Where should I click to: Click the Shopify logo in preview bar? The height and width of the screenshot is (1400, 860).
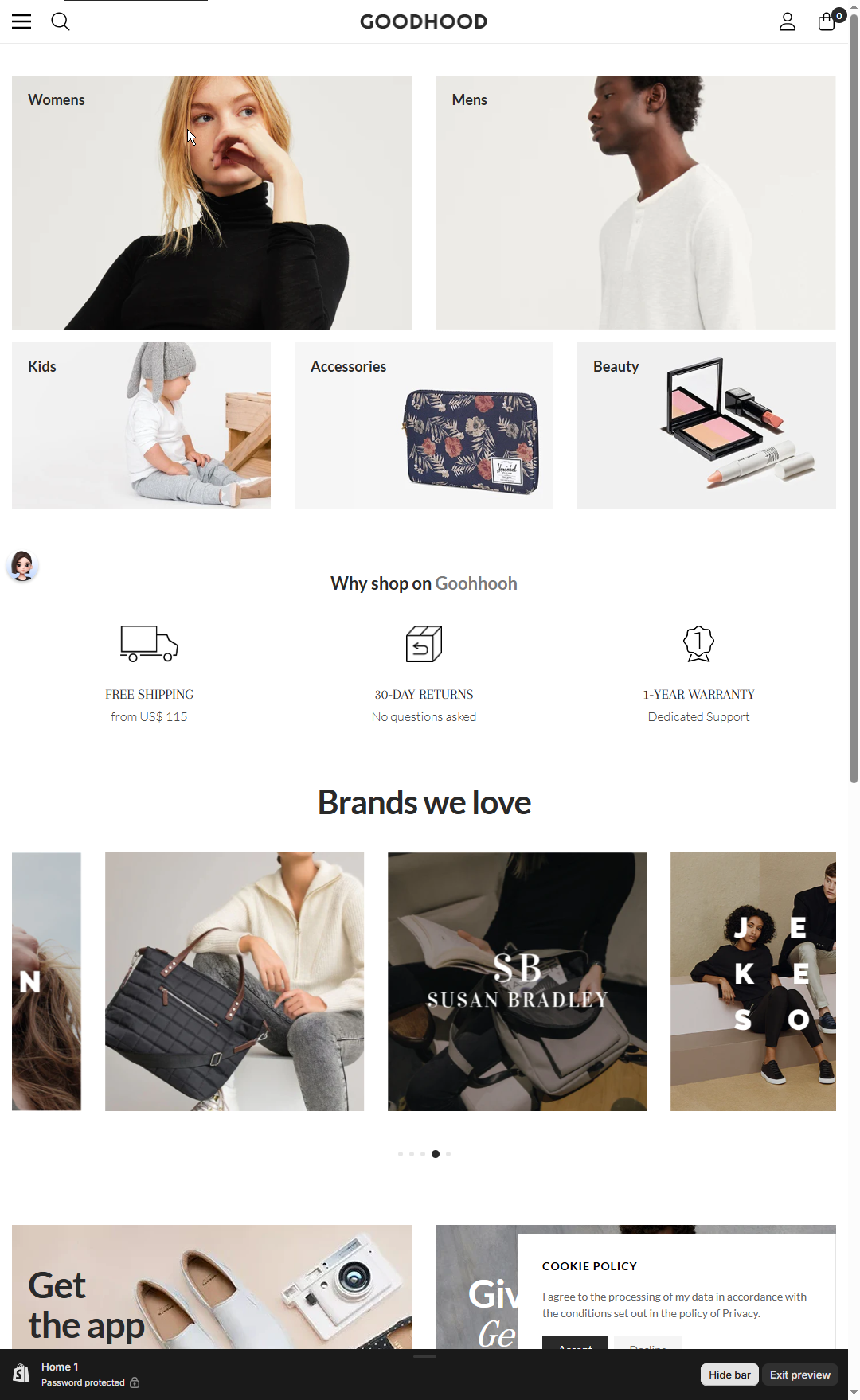click(21, 1373)
